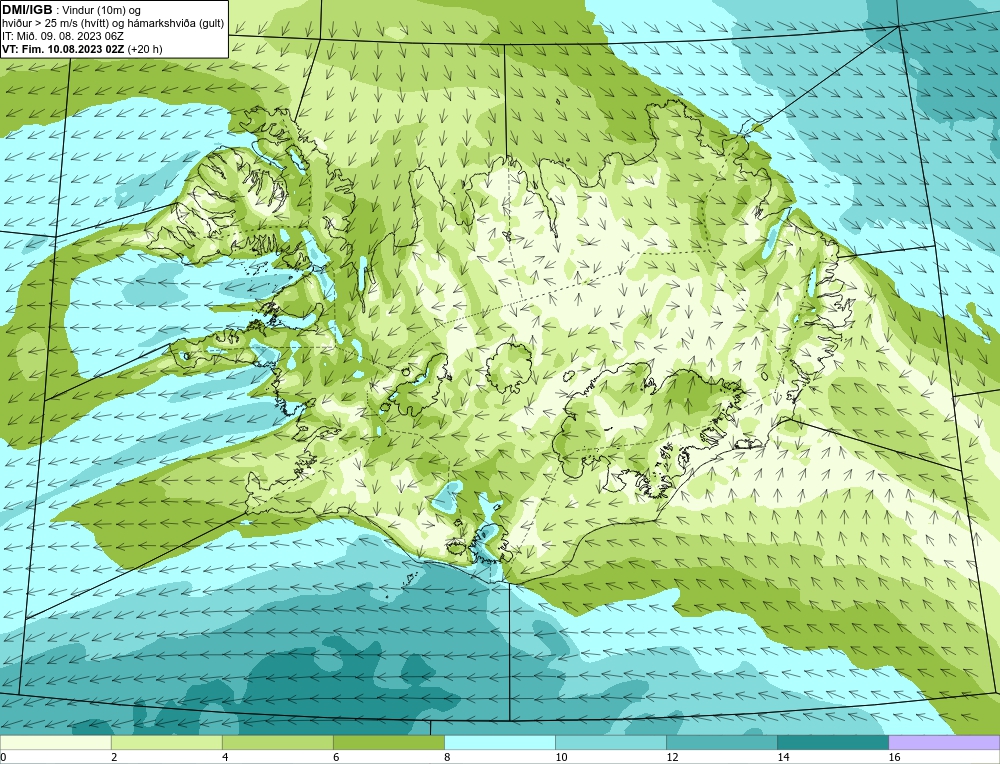Choose the dark teal 14–16 m/s legend swatch

pyautogui.click(x=832, y=743)
